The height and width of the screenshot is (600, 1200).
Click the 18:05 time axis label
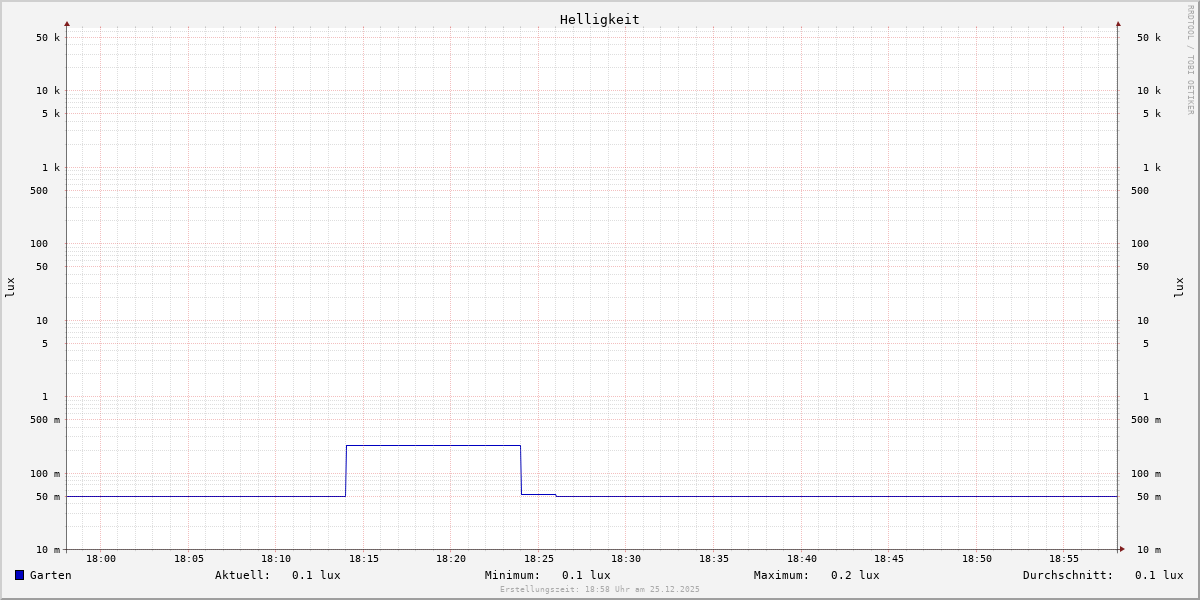pos(189,559)
